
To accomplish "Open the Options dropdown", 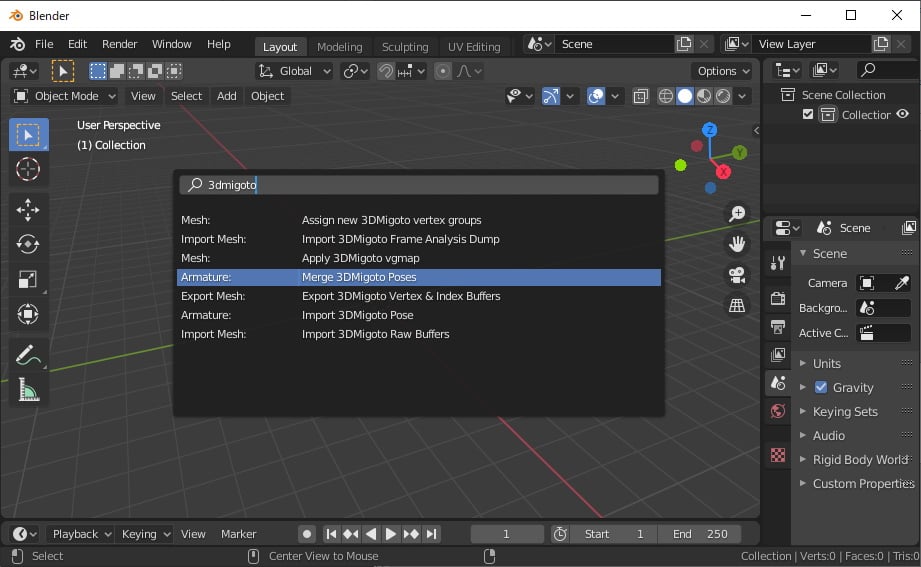I will (722, 71).
